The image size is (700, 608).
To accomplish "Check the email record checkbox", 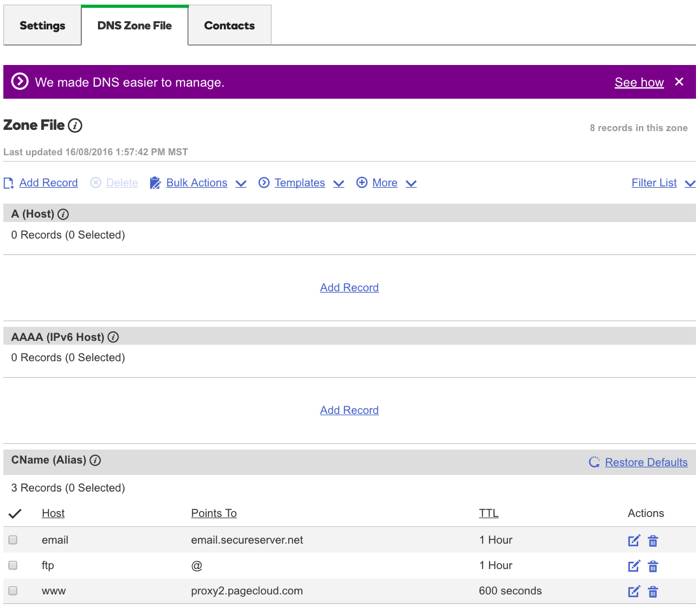I will [x=13, y=540].
